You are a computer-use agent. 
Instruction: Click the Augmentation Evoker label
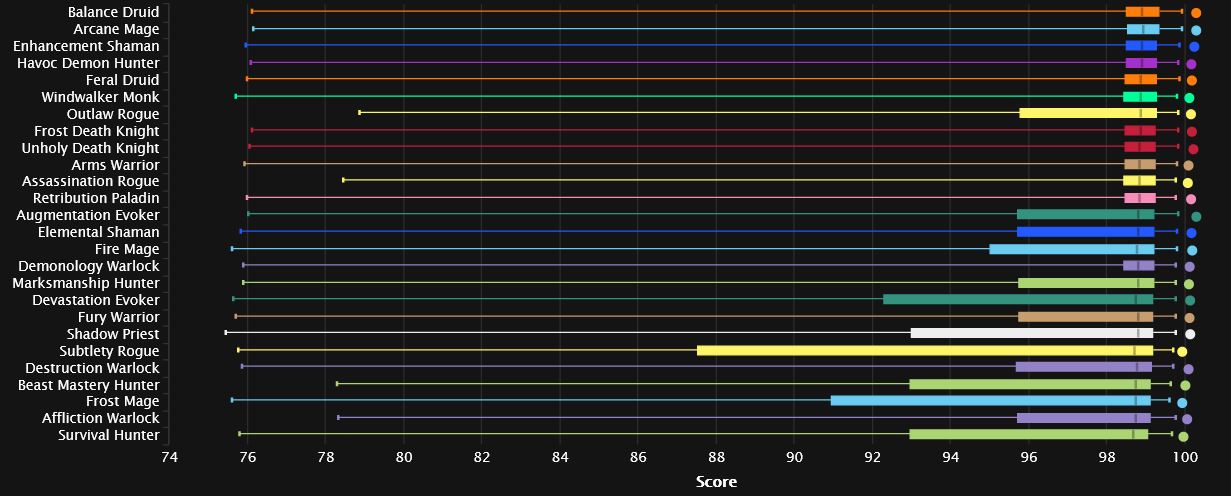pyautogui.click(x=88, y=215)
